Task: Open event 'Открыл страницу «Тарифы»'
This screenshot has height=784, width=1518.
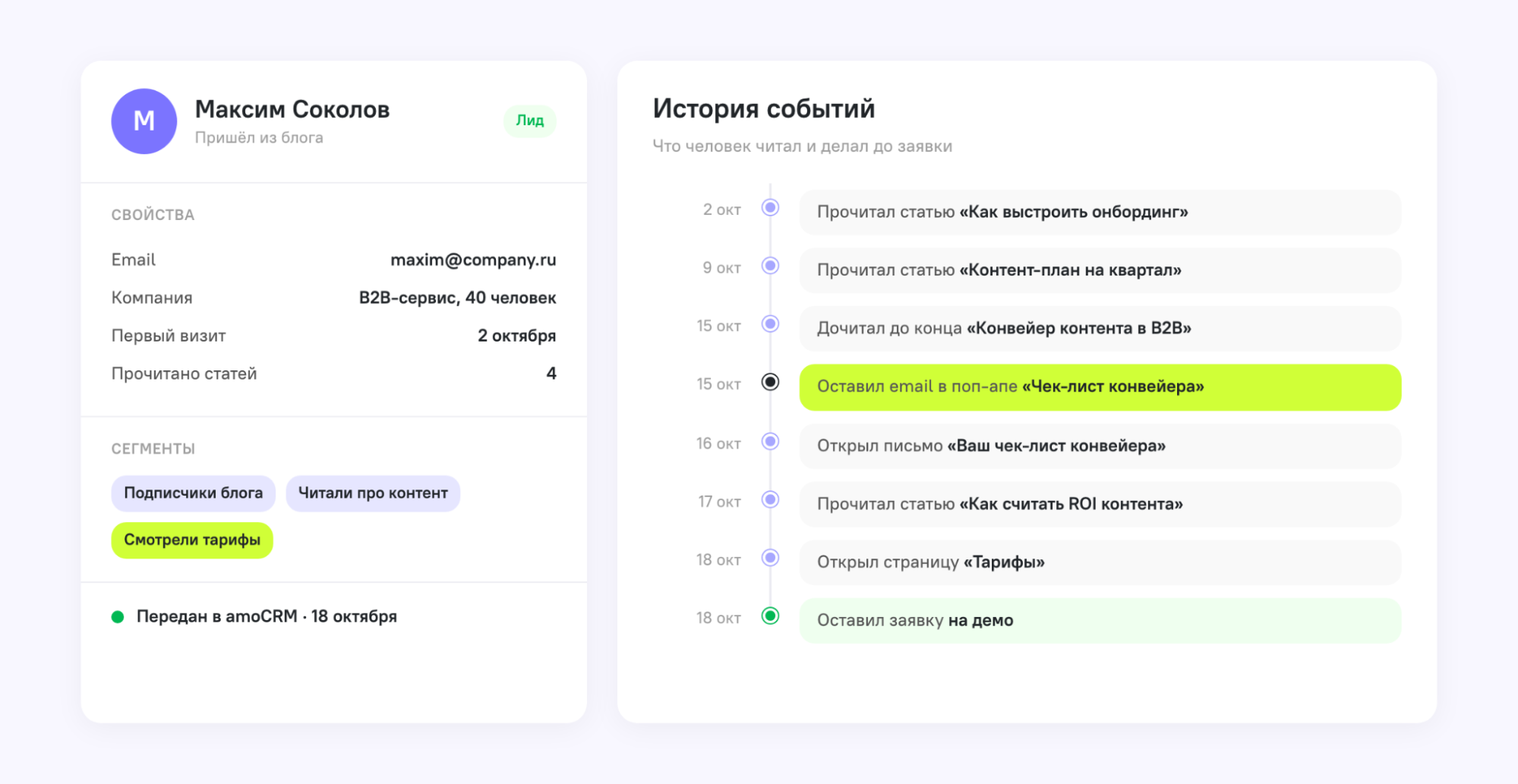Action: [1100, 562]
